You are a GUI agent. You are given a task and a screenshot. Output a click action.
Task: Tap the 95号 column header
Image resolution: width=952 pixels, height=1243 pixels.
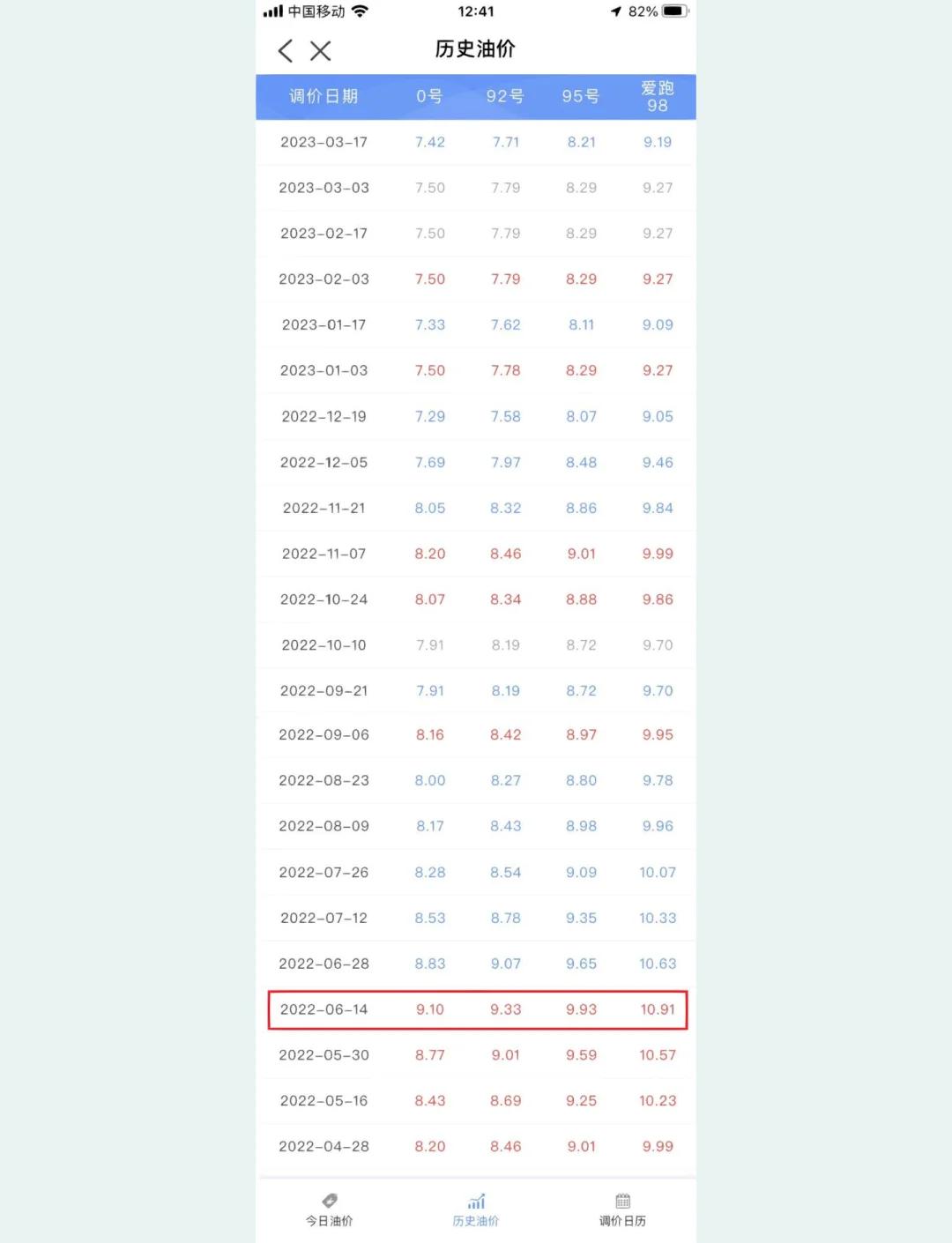pos(581,96)
